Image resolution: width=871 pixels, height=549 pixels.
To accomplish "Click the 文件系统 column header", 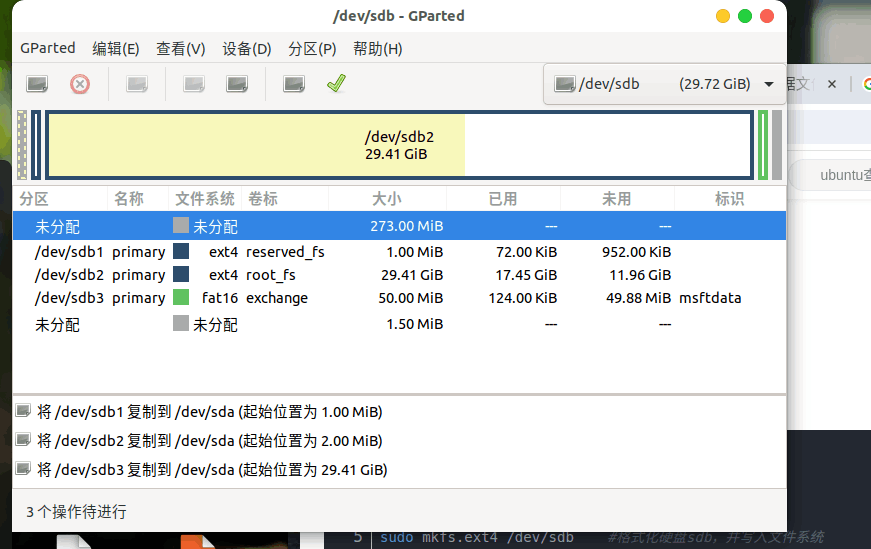I will [x=204, y=199].
